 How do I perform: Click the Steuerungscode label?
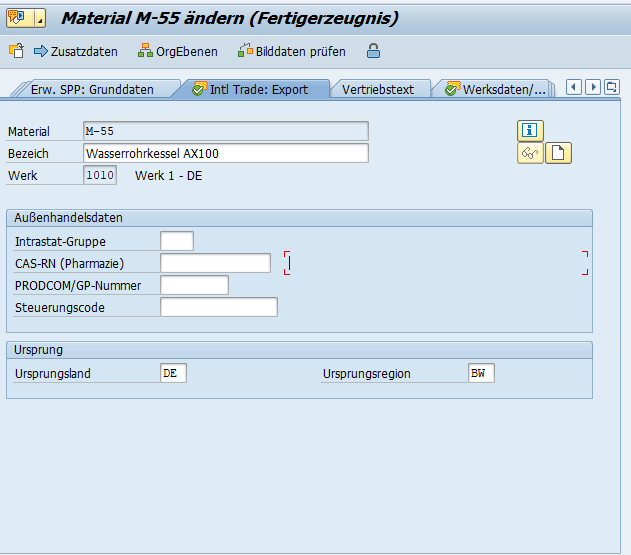60,307
